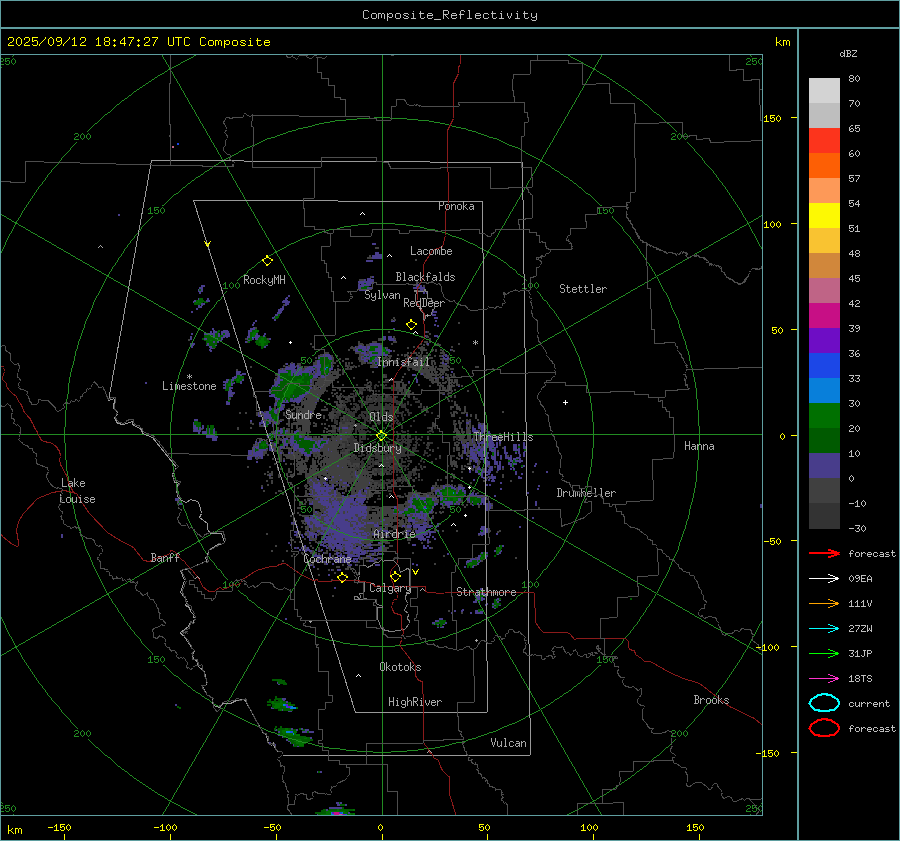The image size is (900, 841).
Task: Click the red forecast ellipse icon
Action: (x=824, y=728)
